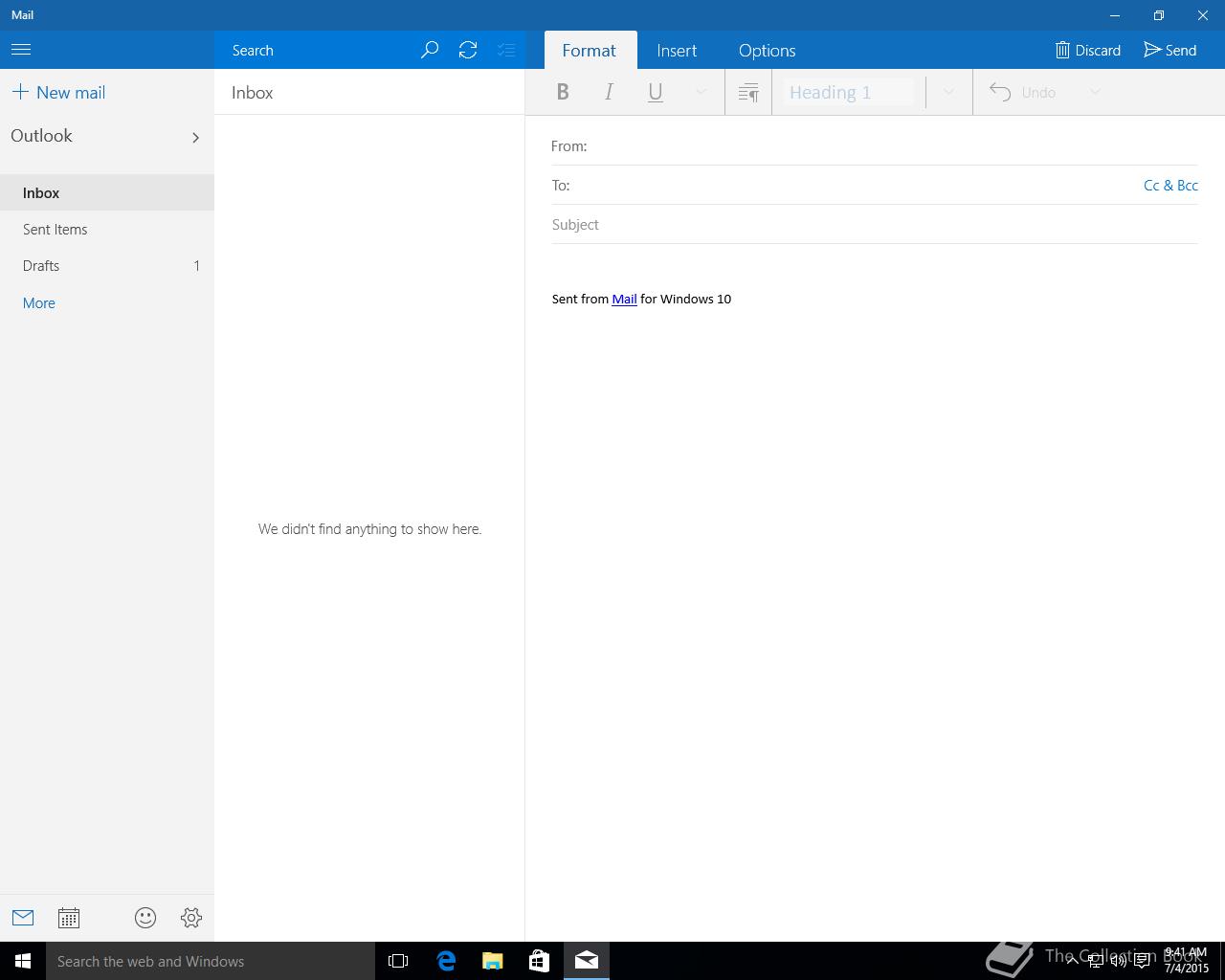Click the search magnifier icon

coord(430,50)
